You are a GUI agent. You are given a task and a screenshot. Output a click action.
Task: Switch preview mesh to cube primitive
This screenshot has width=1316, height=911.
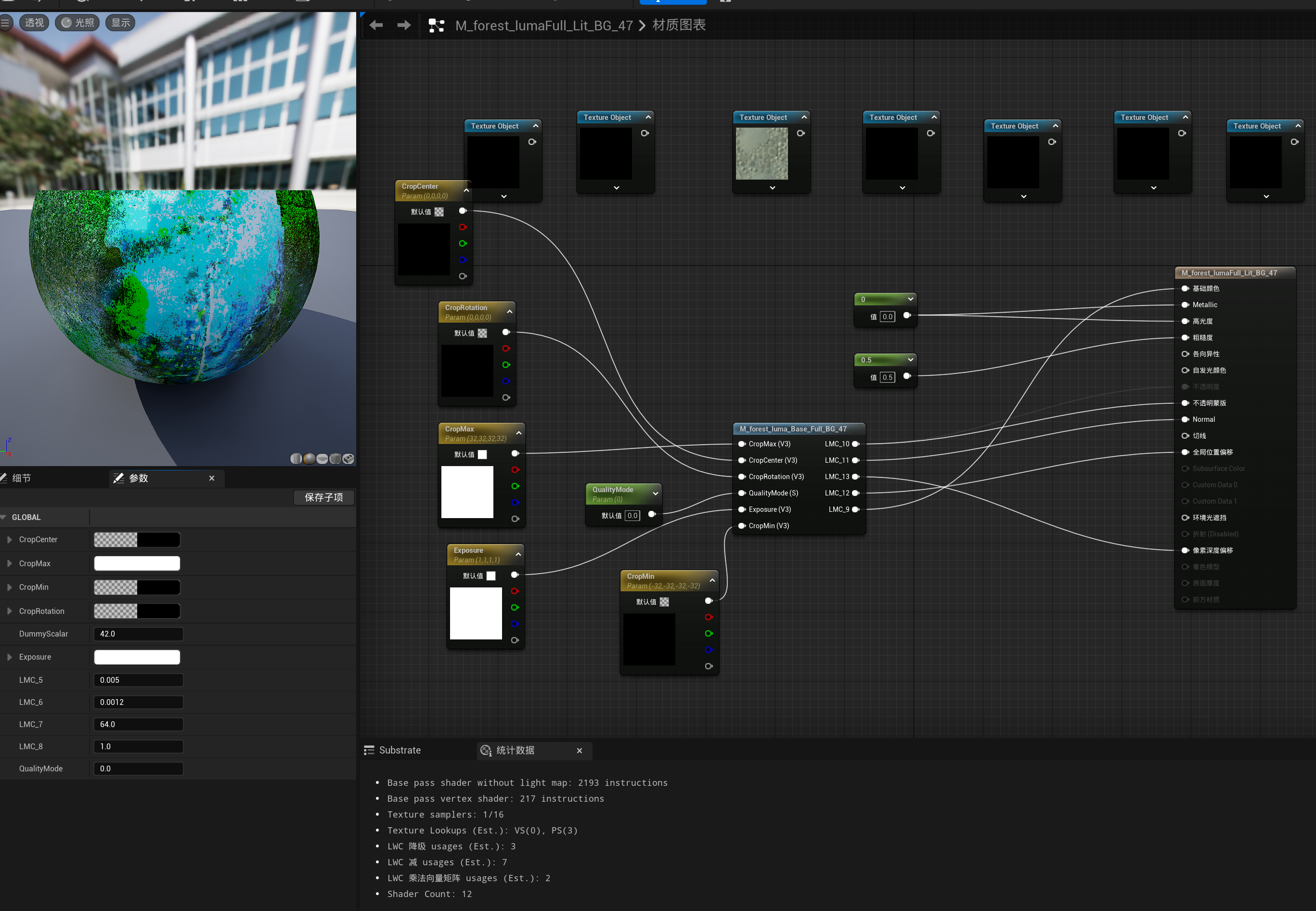(x=335, y=458)
